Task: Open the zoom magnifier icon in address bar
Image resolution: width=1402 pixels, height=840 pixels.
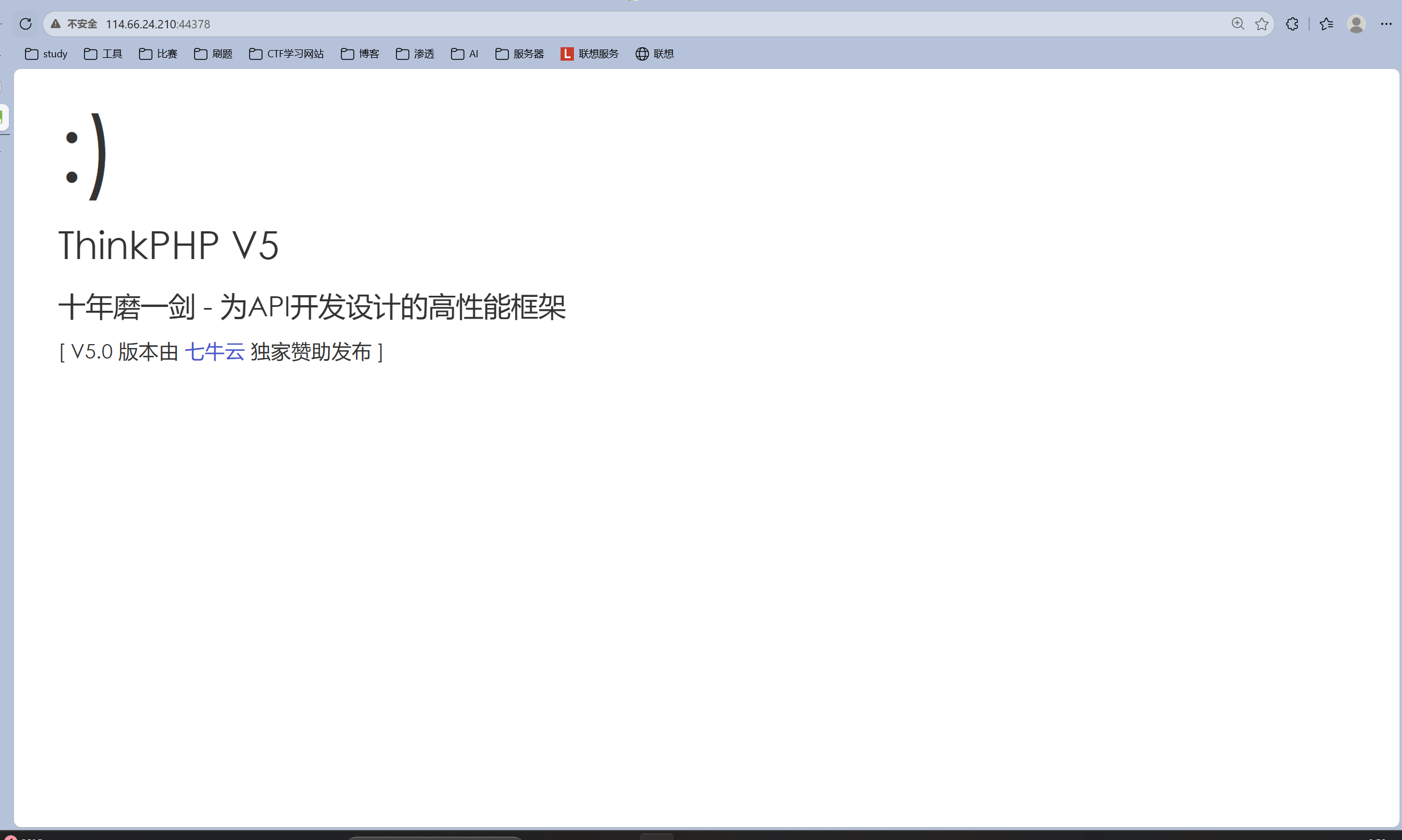Action: click(1238, 24)
